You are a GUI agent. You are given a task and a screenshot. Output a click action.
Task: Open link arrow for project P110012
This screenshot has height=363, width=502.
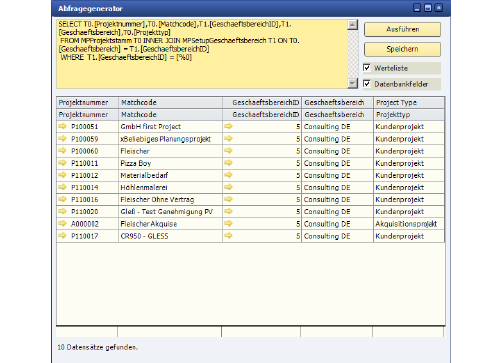(x=62, y=175)
